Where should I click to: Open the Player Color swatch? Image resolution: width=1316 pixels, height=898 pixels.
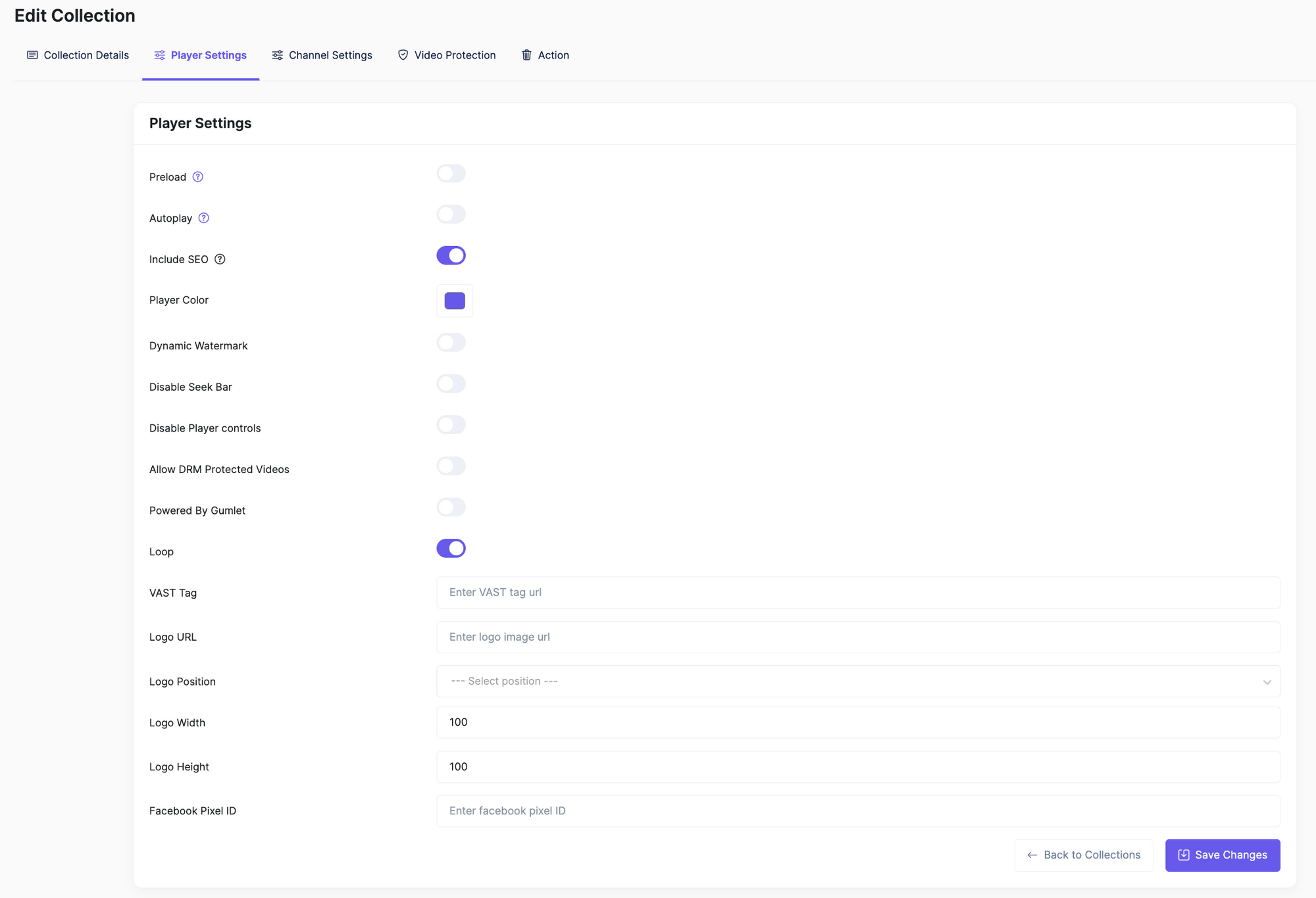point(455,301)
